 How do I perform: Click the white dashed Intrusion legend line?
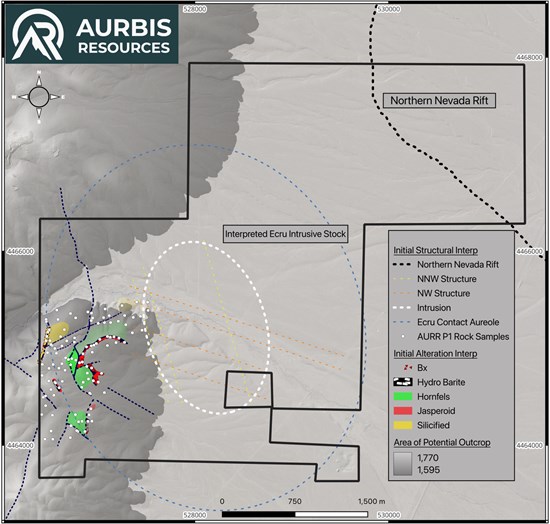[x=403, y=308]
